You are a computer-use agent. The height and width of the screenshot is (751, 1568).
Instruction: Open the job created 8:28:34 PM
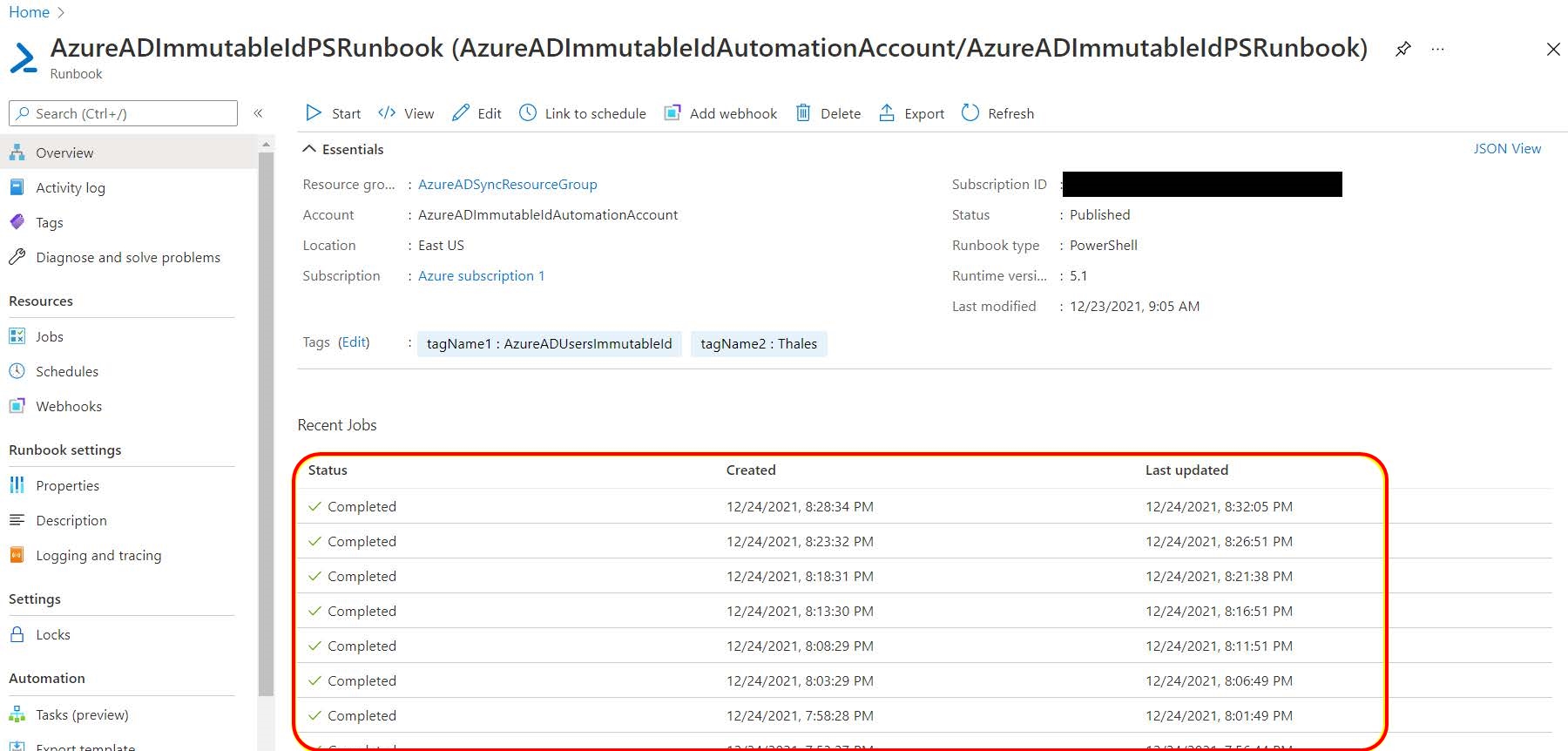coord(924,506)
